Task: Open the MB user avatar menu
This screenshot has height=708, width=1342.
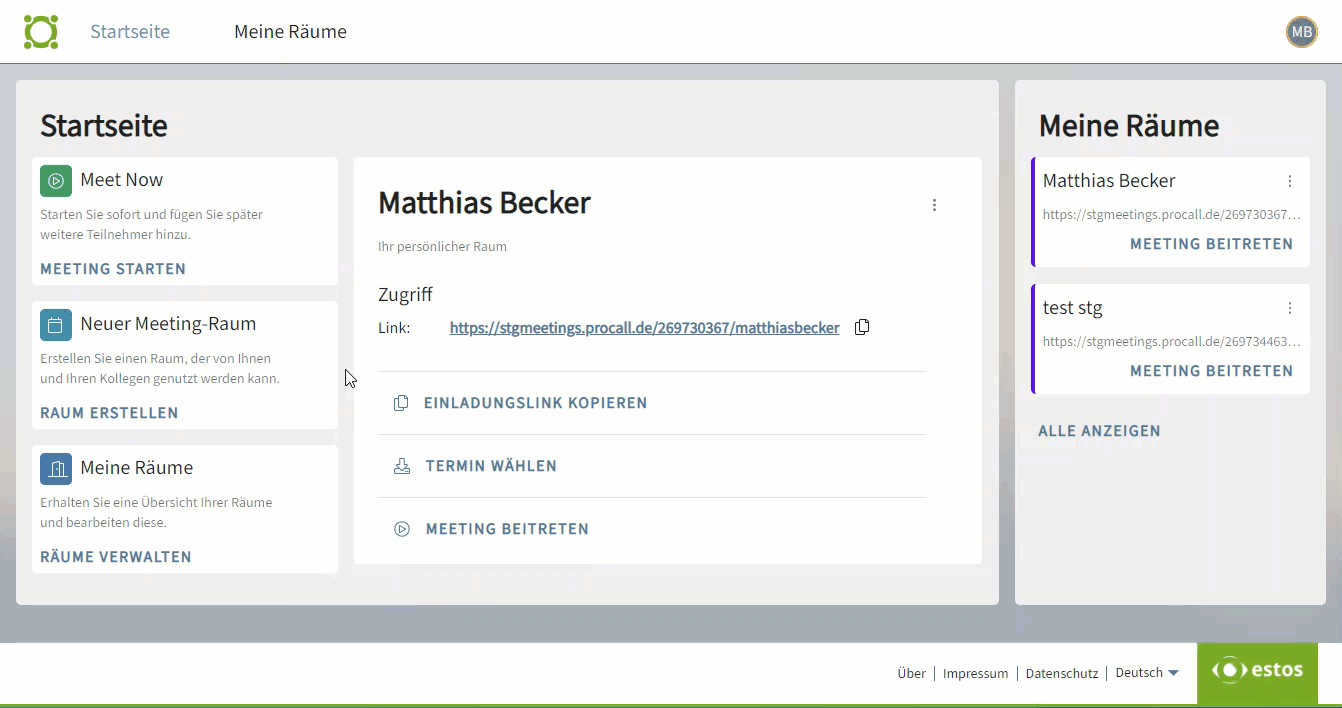Action: click(1301, 32)
